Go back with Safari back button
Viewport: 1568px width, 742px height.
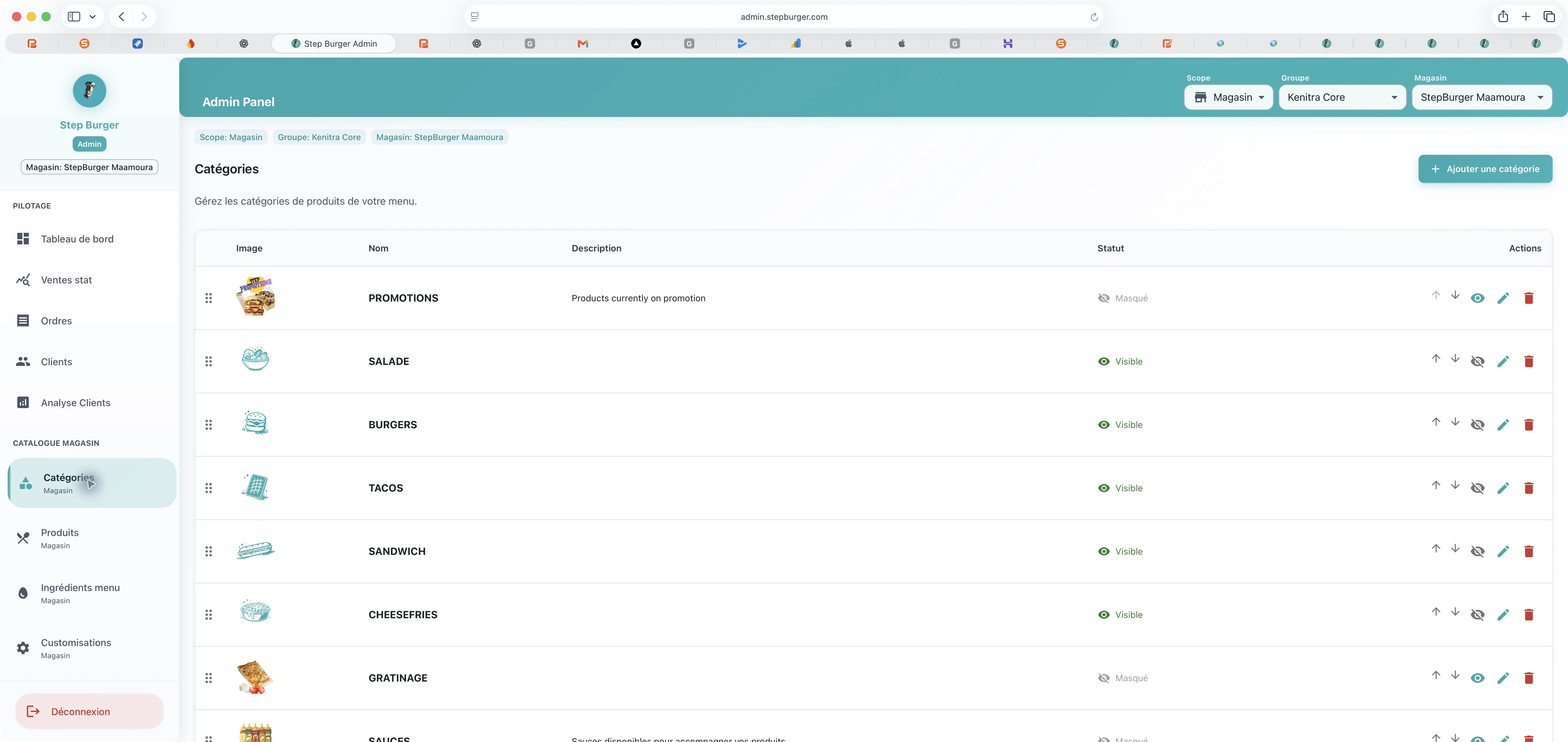[x=122, y=16]
